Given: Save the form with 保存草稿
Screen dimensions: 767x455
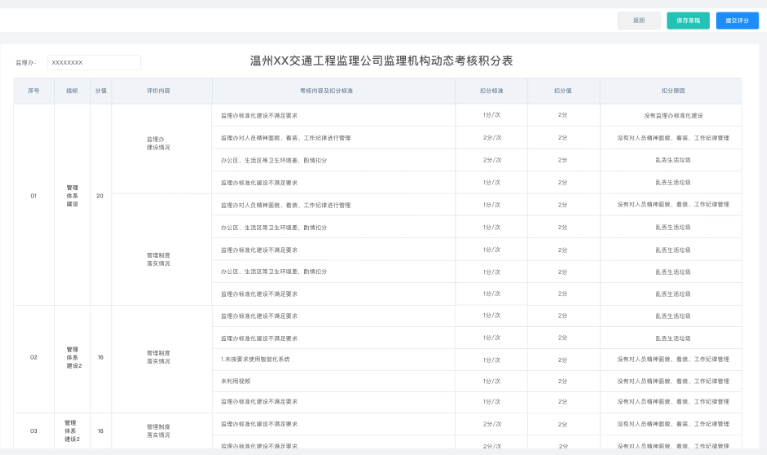Looking at the screenshot, I should 688,20.
